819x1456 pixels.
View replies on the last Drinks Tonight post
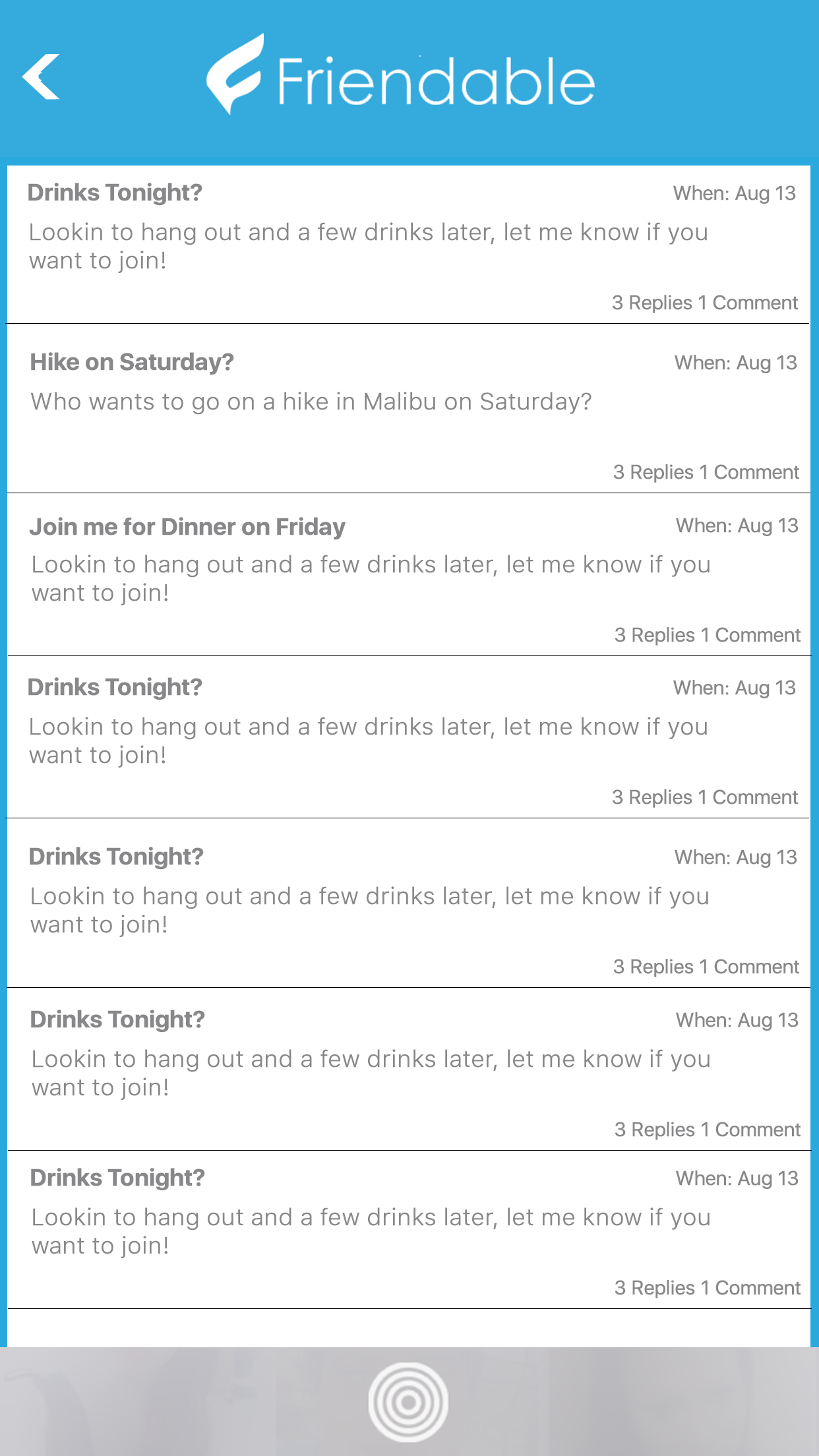[x=707, y=1288]
